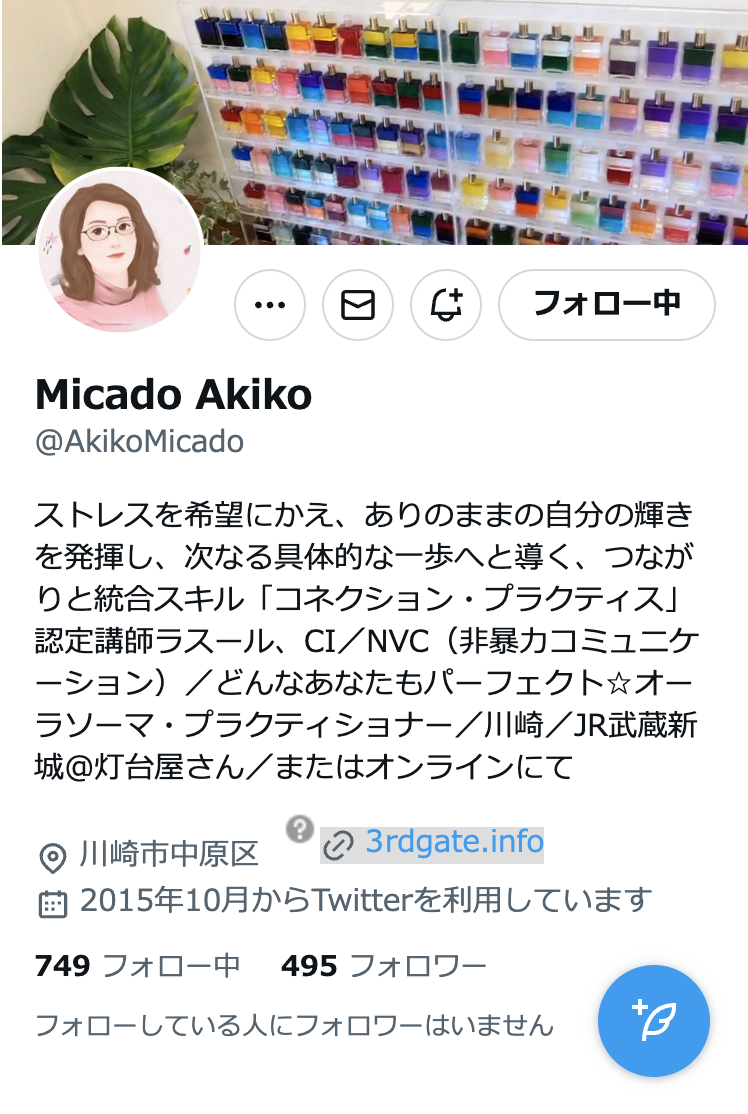748x1114 pixels.
Task: Open the header banner image of bottles
Action: 374,122
